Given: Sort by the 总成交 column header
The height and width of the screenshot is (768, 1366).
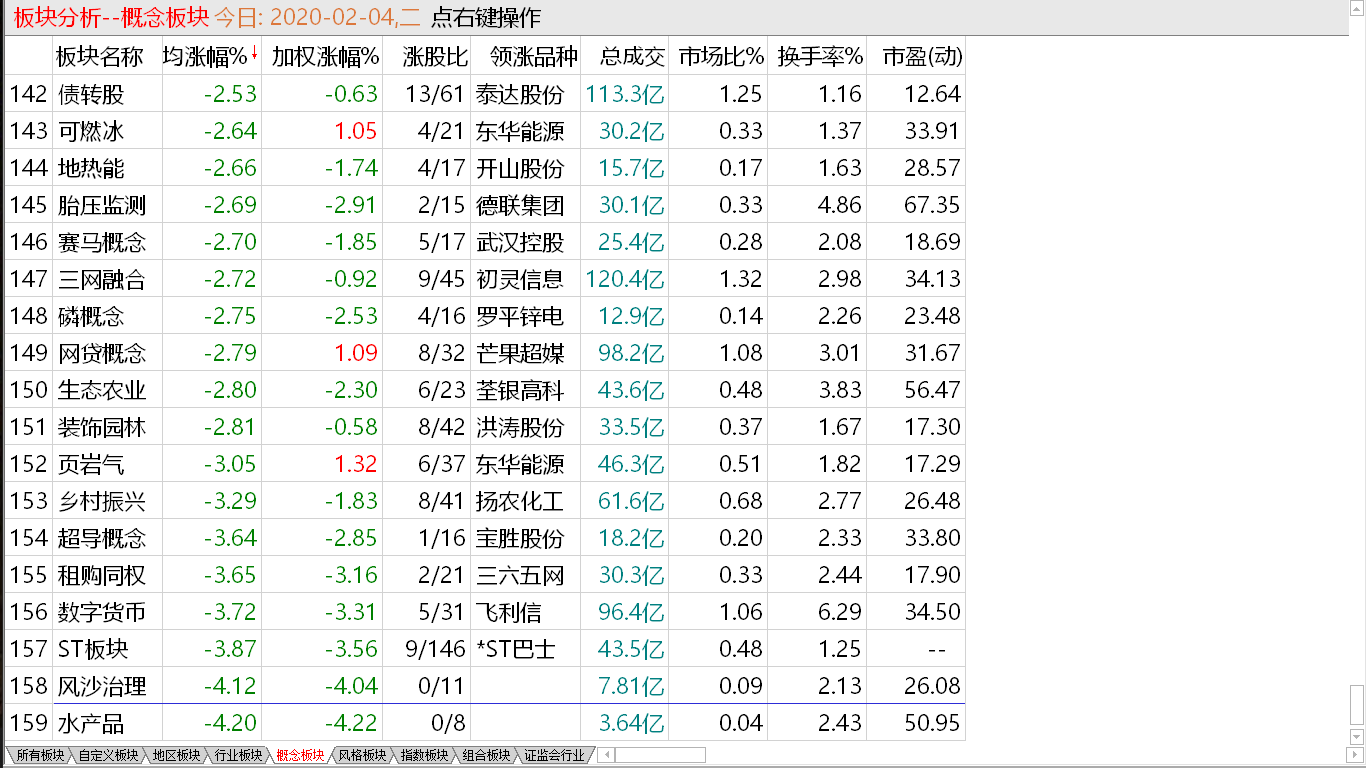Looking at the screenshot, I should coord(632,56).
